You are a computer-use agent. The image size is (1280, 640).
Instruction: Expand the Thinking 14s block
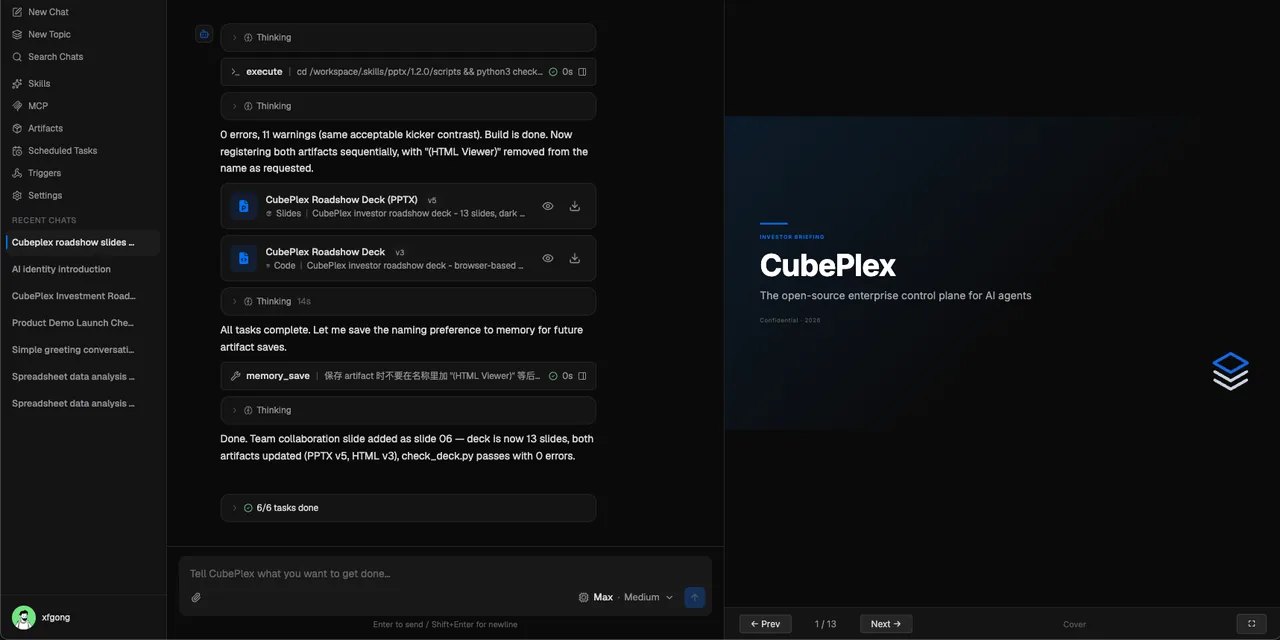point(408,301)
